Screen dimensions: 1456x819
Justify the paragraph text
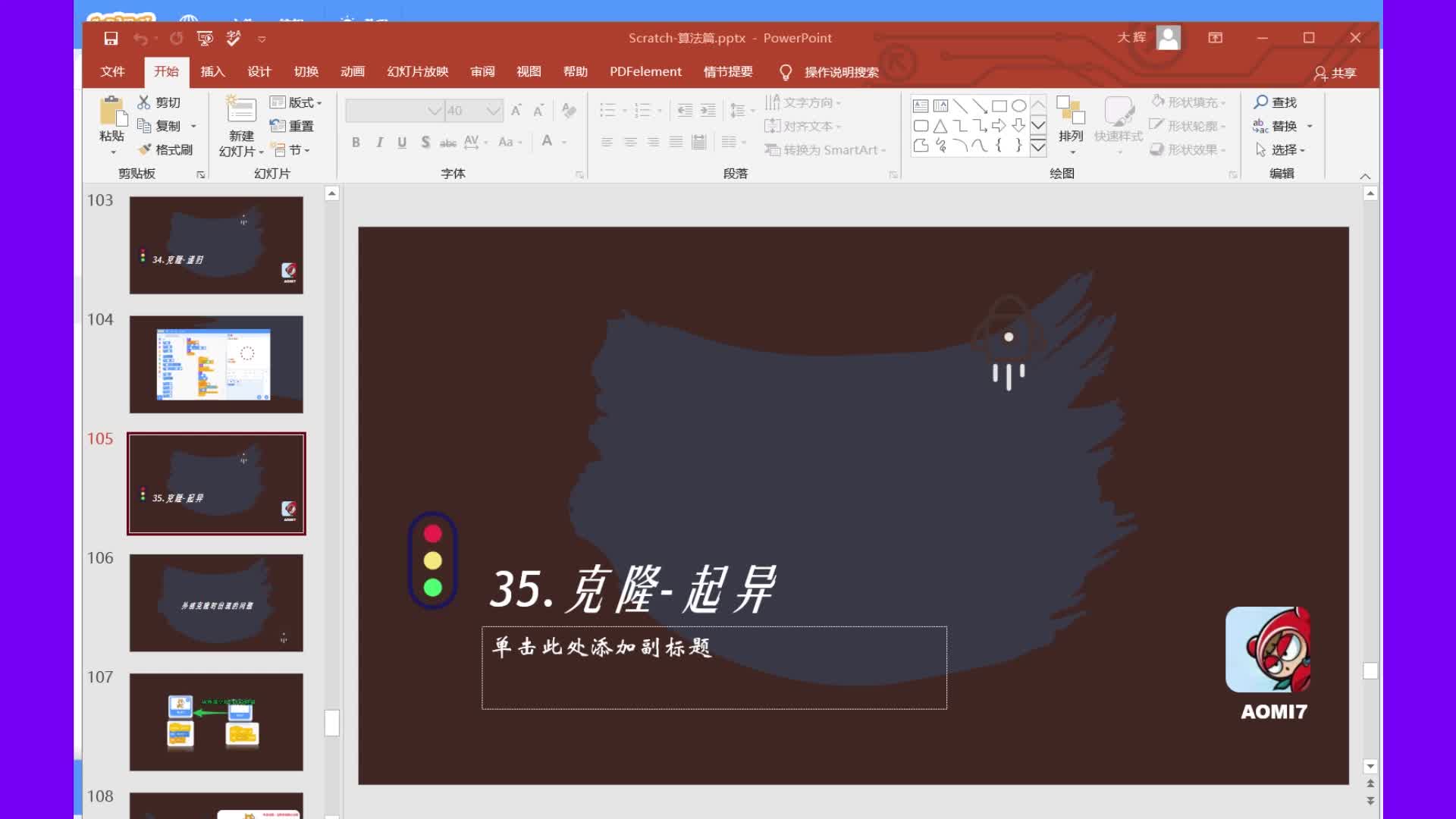(x=676, y=142)
